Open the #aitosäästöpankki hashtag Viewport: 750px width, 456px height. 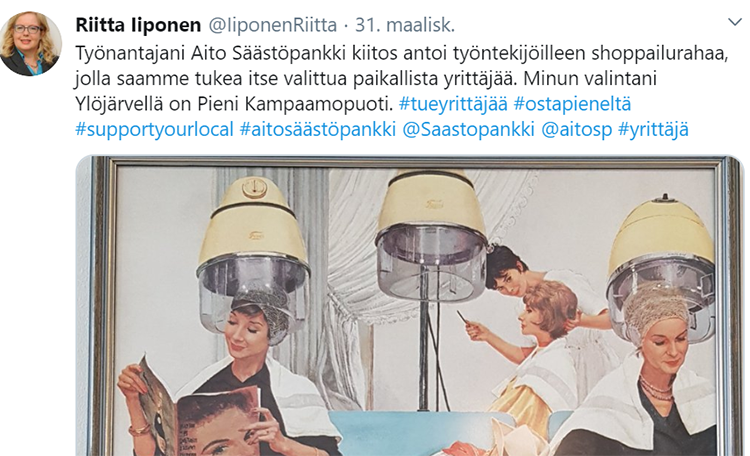point(318,129)
